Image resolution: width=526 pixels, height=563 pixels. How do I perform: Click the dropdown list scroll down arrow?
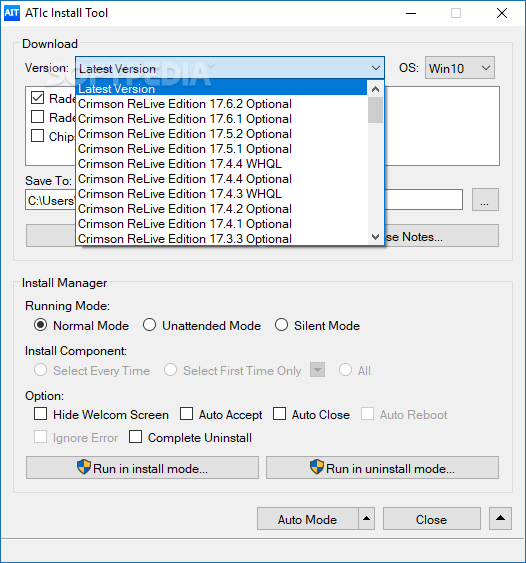tap(376, 237)
